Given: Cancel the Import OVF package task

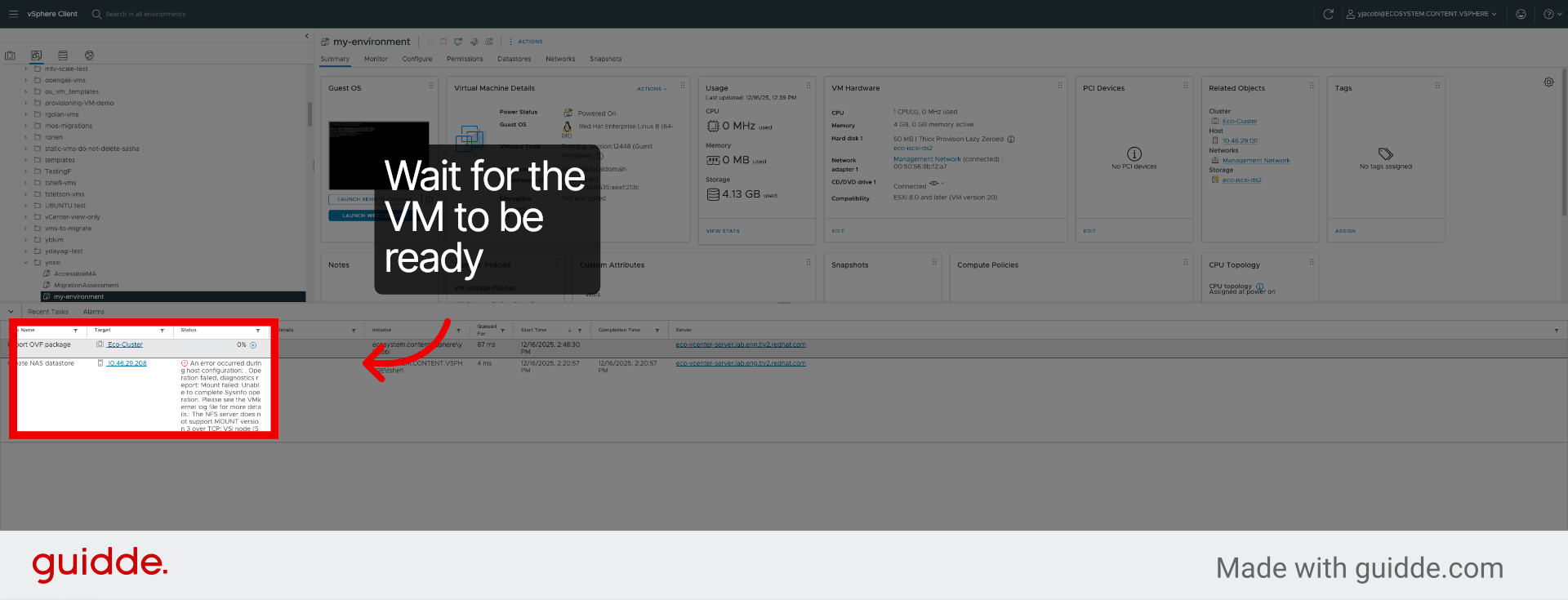Looking at the screenshot, I should pyautogui.click(x=253, y=345).
